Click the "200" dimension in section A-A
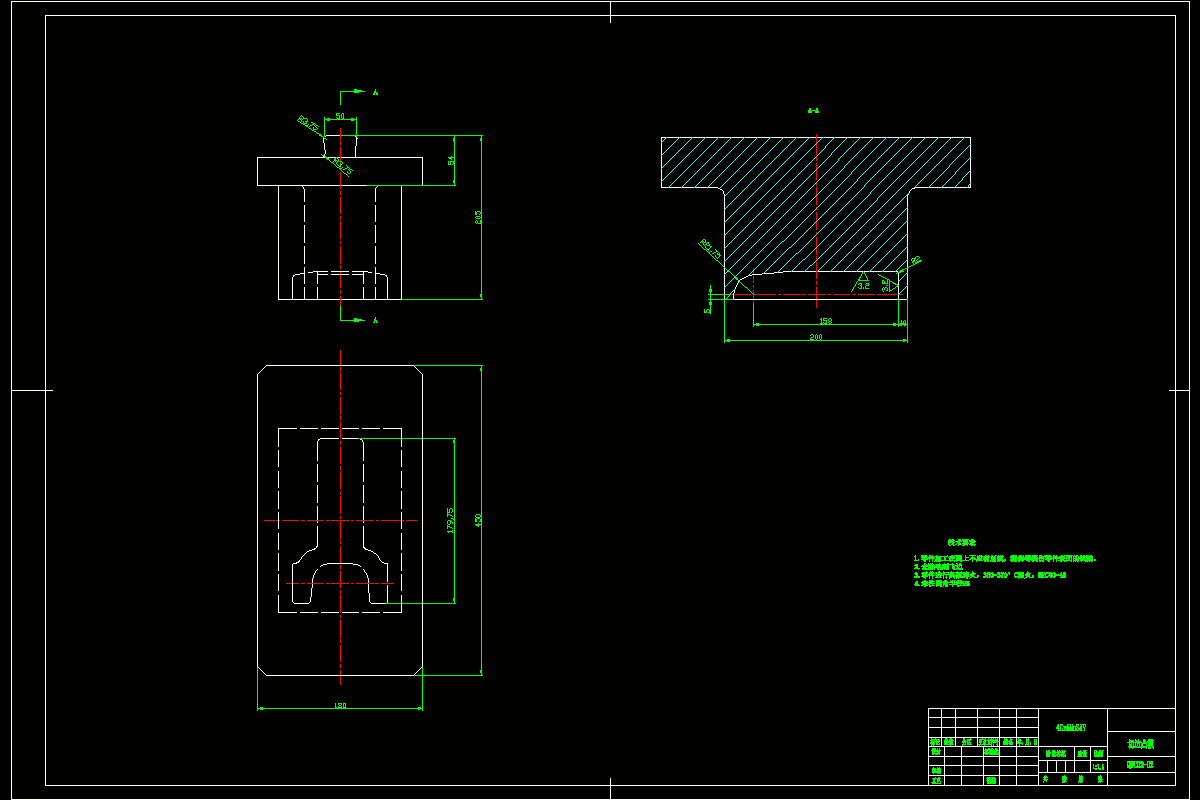This screenshot has height=800, width=1200. tap(816, 338)
